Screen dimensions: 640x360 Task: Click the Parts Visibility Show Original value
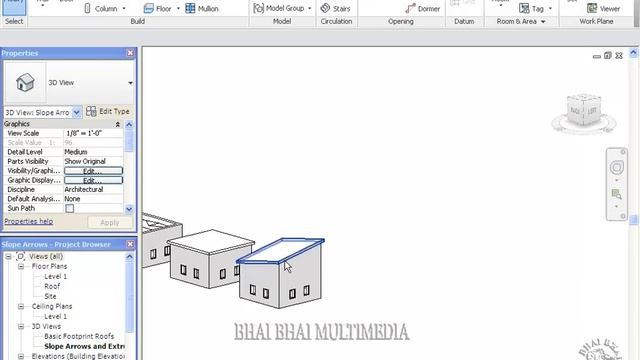coord(93,161)
